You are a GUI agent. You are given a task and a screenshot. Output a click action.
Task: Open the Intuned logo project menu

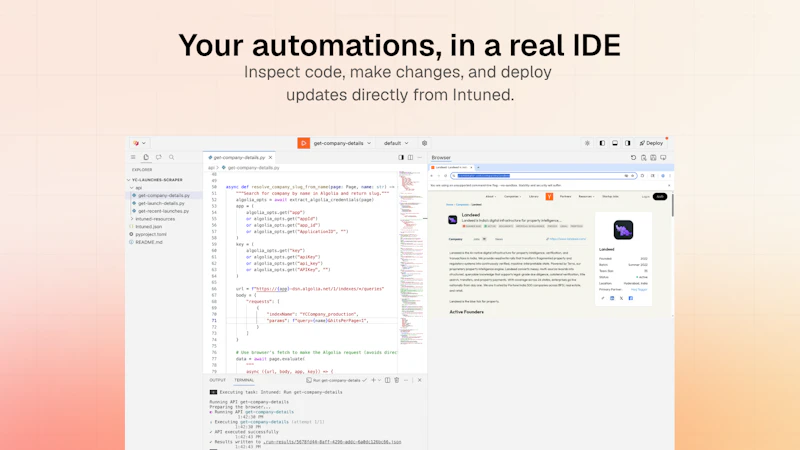(x=139, y=143)
